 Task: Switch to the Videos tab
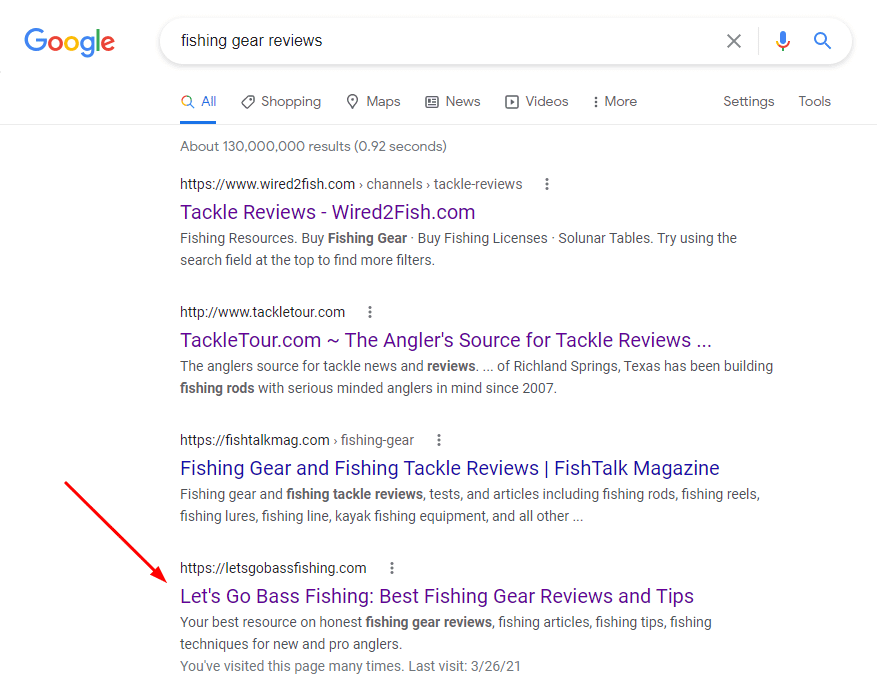[x=536, y=102]
